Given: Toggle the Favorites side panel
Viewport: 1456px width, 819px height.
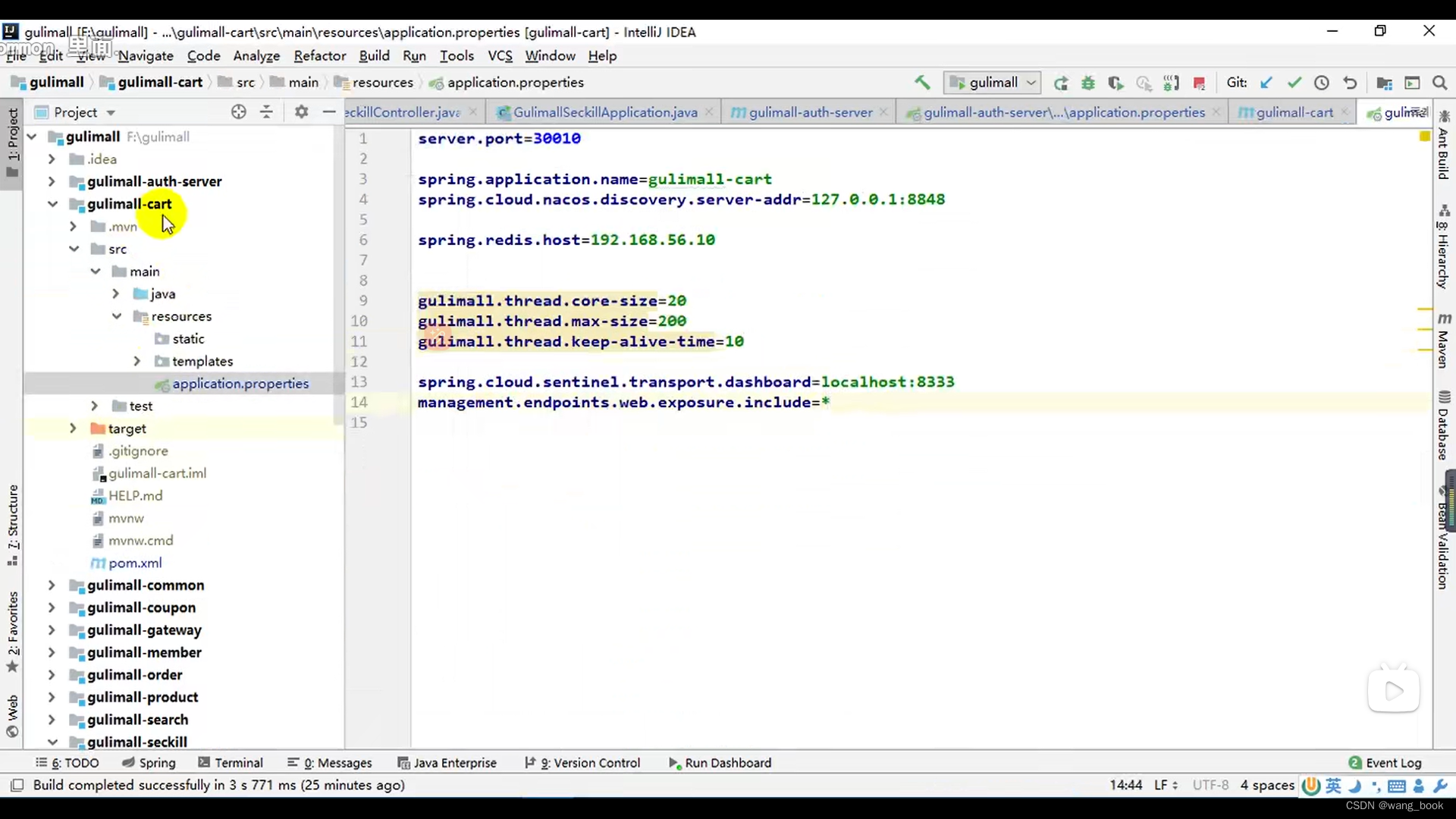Looking at the screenshot, I should [12, 632].
